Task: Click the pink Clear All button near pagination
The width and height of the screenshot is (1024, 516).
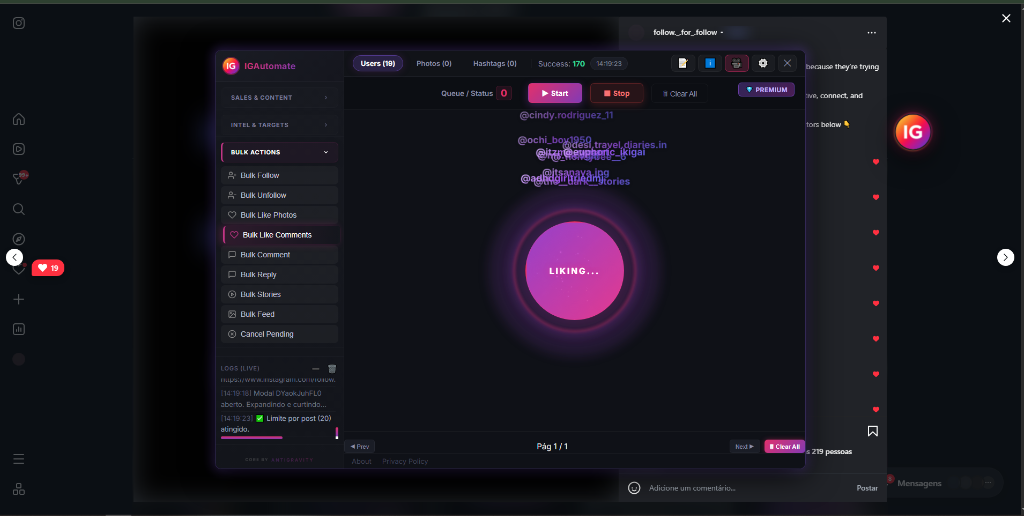Action: [784, 447]
